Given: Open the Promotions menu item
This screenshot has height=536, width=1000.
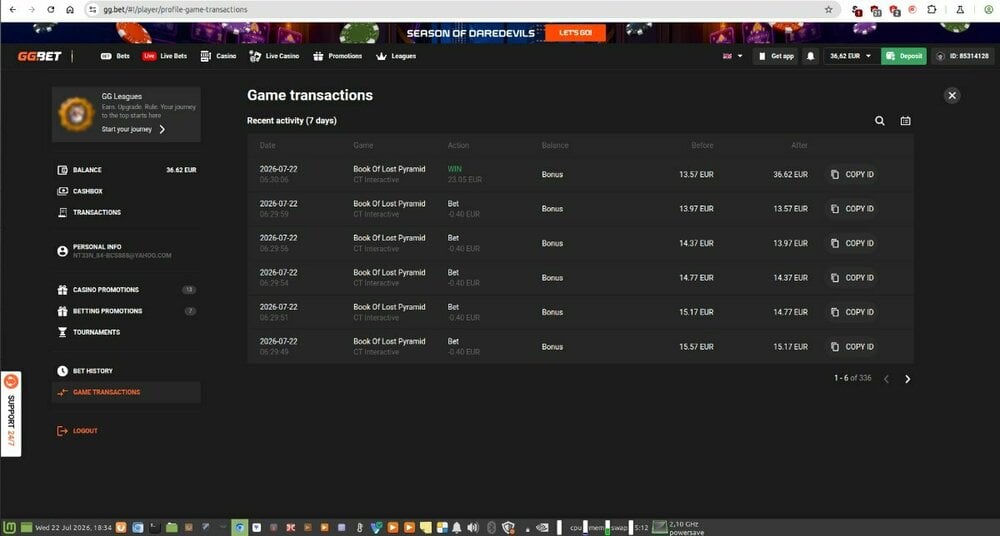Looking at the screenshot, I should coord(337,56).
